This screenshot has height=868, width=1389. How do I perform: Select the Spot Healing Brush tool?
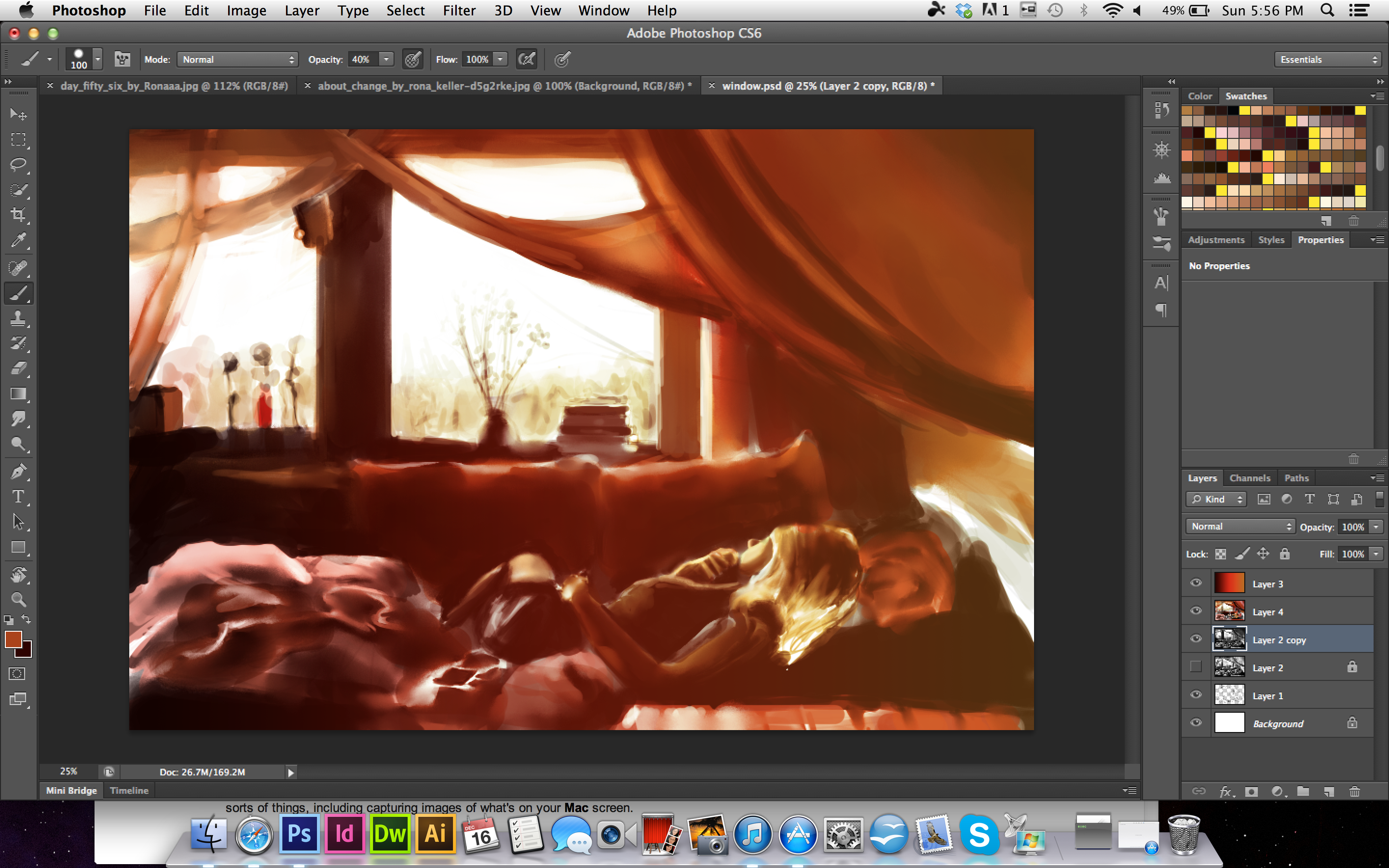pyautogui.click(x=18, y=268)
